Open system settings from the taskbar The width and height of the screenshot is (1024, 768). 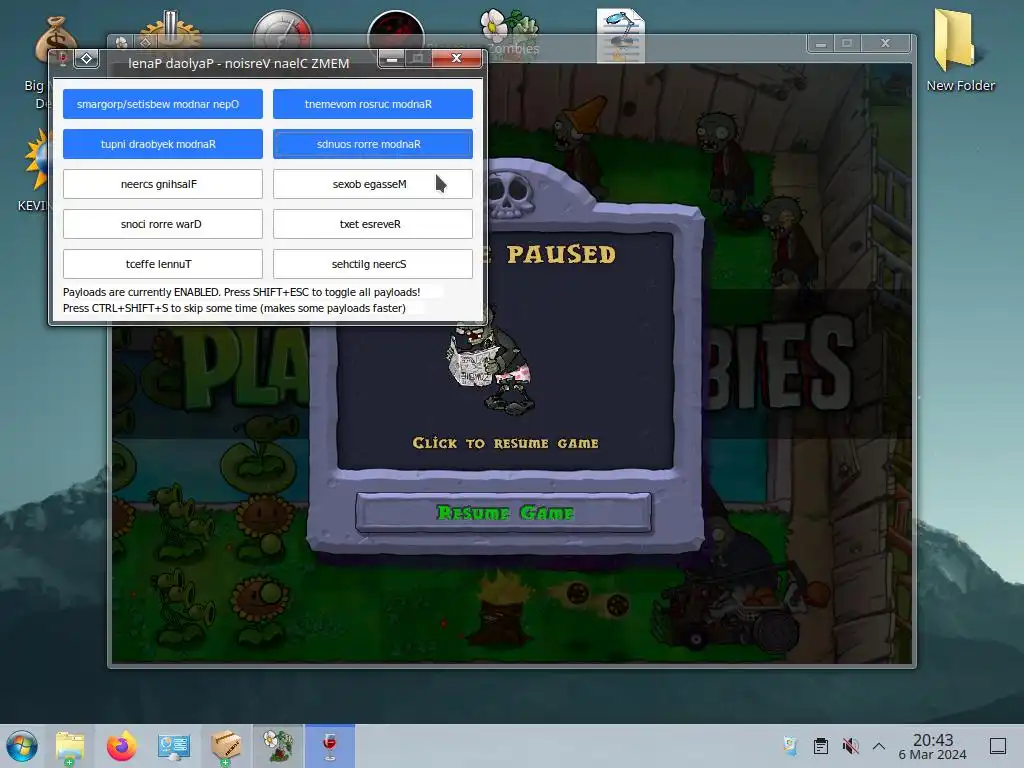pyautogui.click(x=174, y=746)
